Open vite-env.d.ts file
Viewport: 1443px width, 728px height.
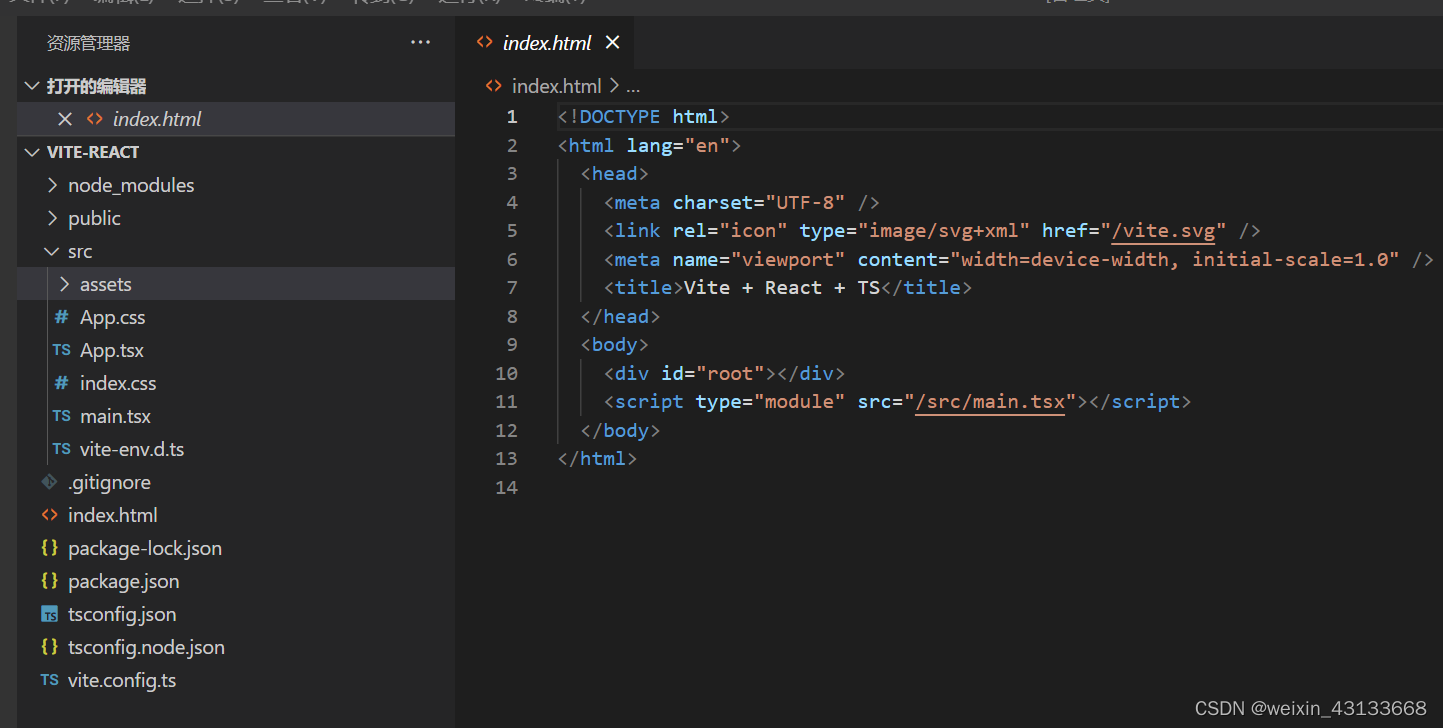pyautogui.click(x=132, y=449)
